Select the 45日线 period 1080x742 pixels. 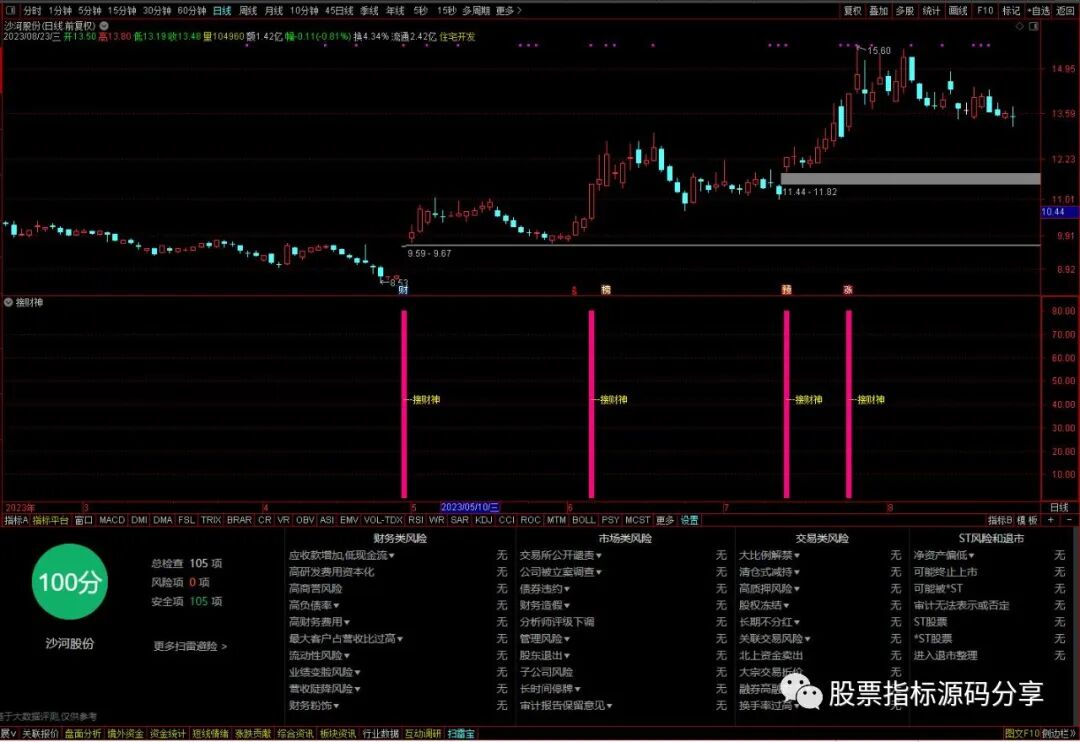[x=339, y=10]
